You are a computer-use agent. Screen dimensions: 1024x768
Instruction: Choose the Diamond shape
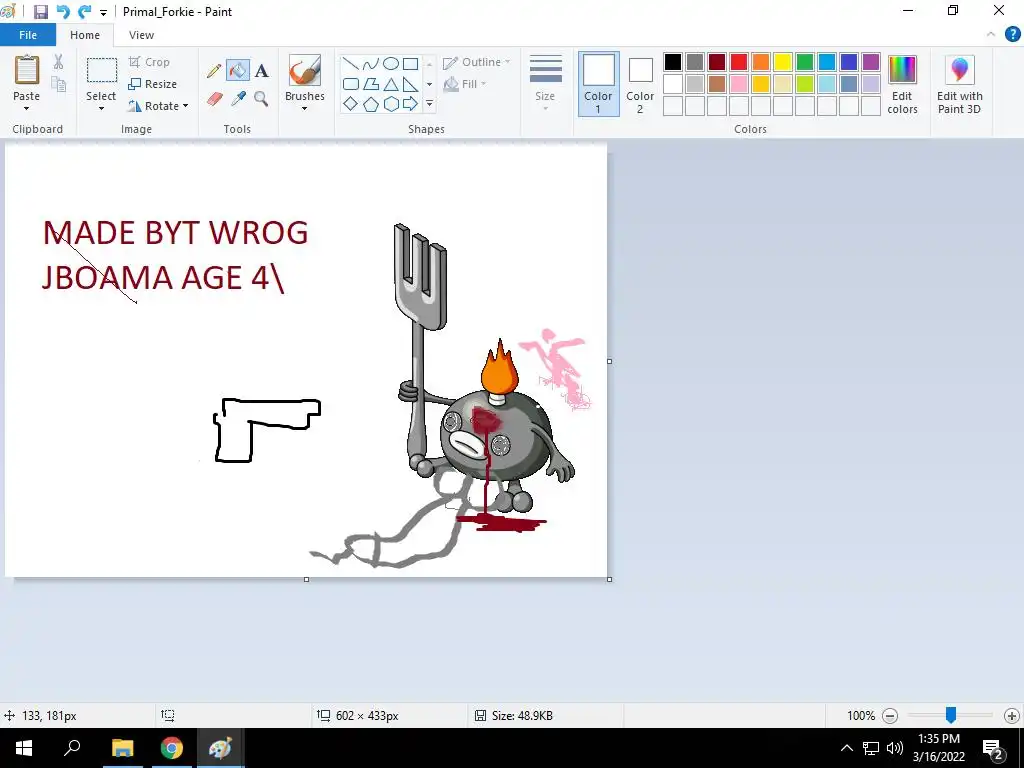coord(351,104)
